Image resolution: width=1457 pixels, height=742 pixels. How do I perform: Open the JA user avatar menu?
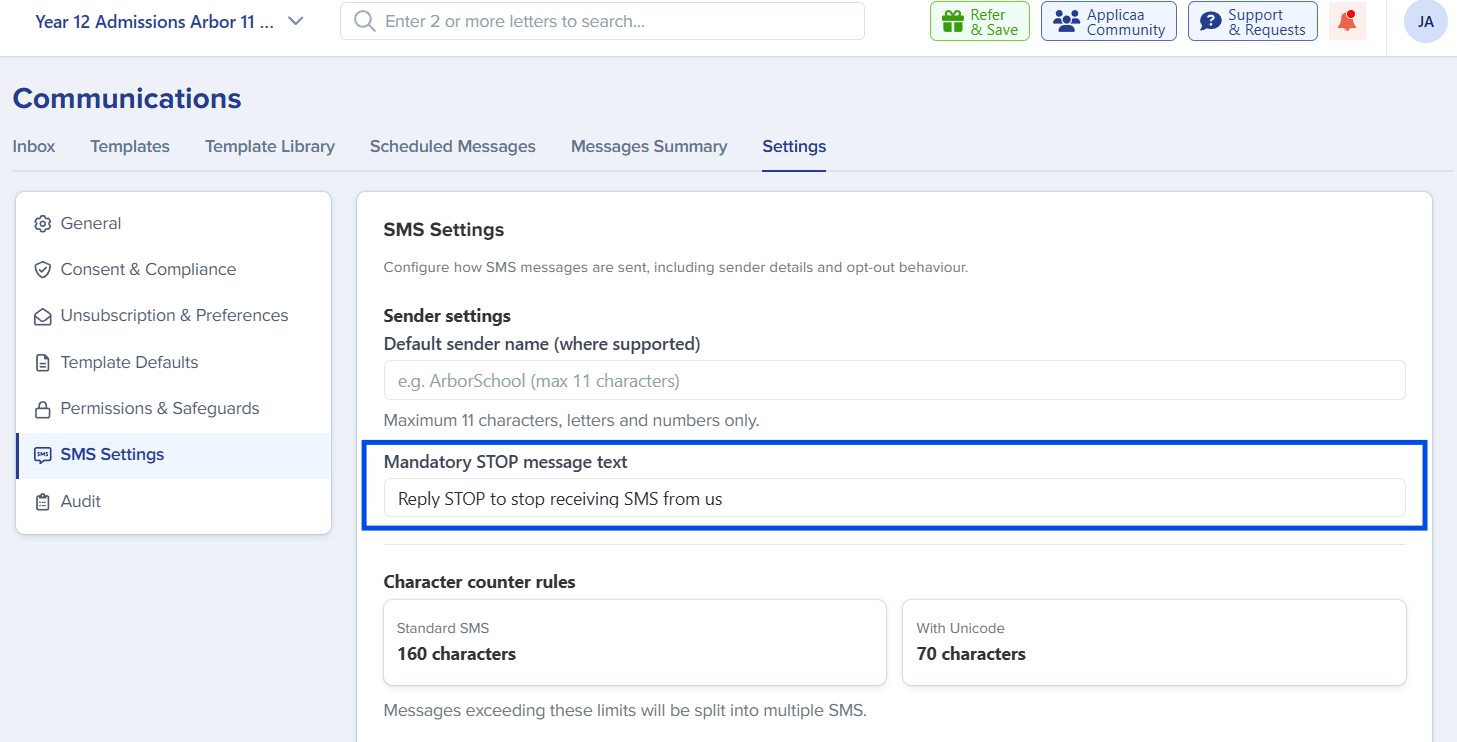[1425, 21]
